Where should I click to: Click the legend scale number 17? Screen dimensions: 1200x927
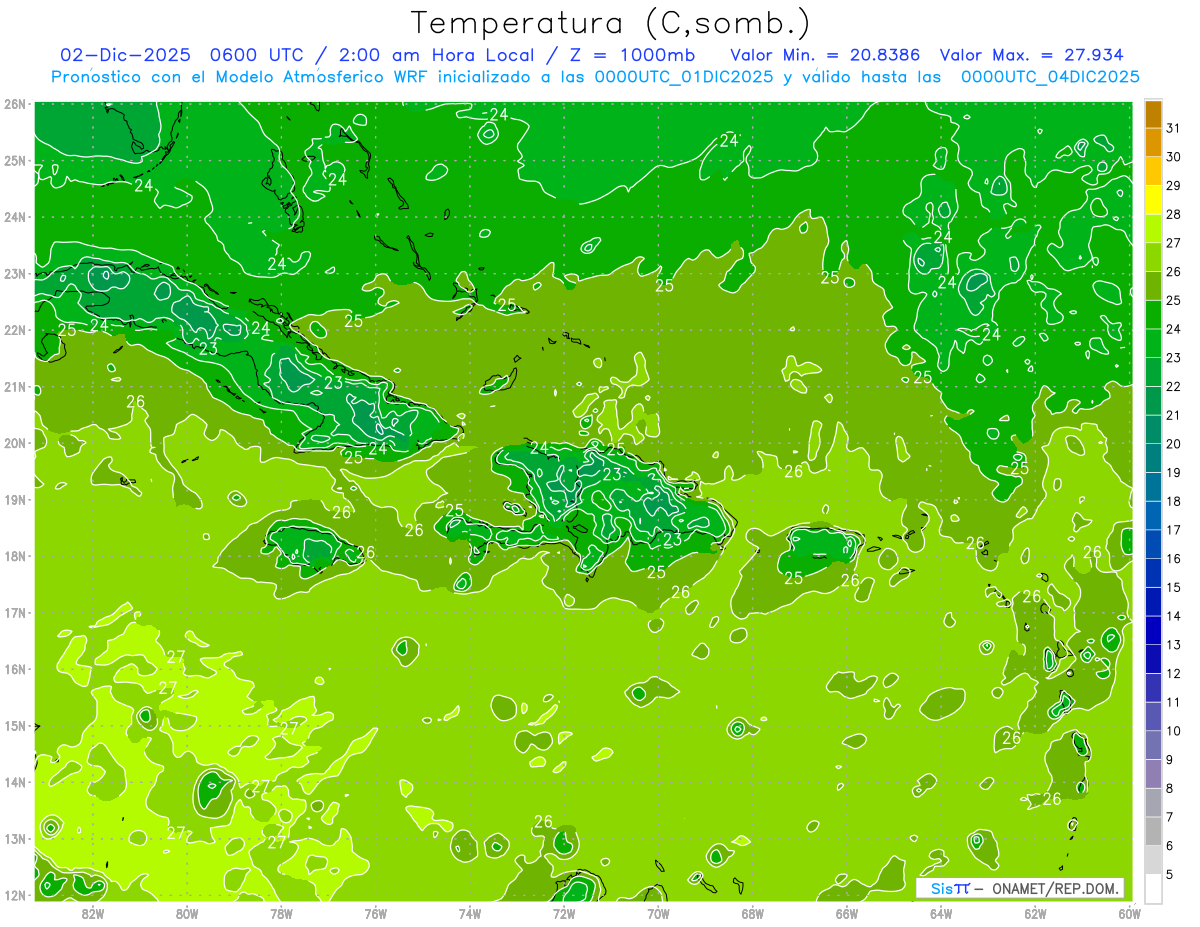1173,530
